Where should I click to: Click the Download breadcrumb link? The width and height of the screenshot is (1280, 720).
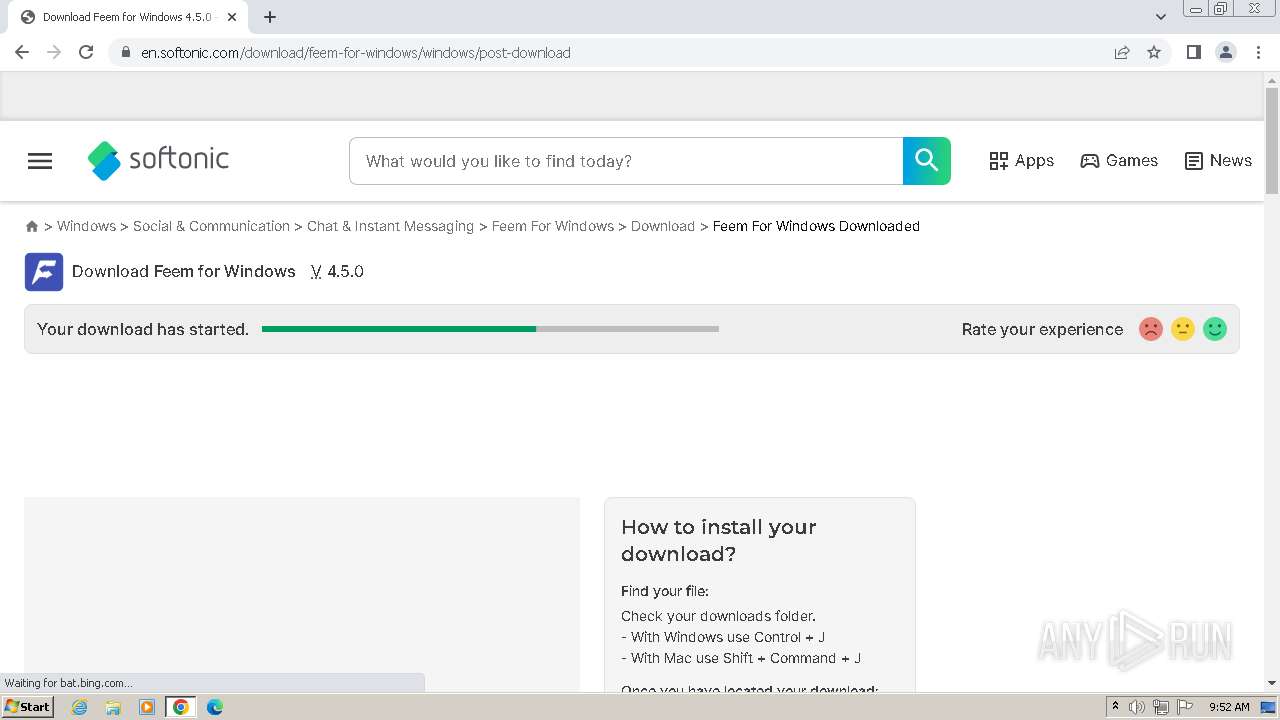coord(663,226)
